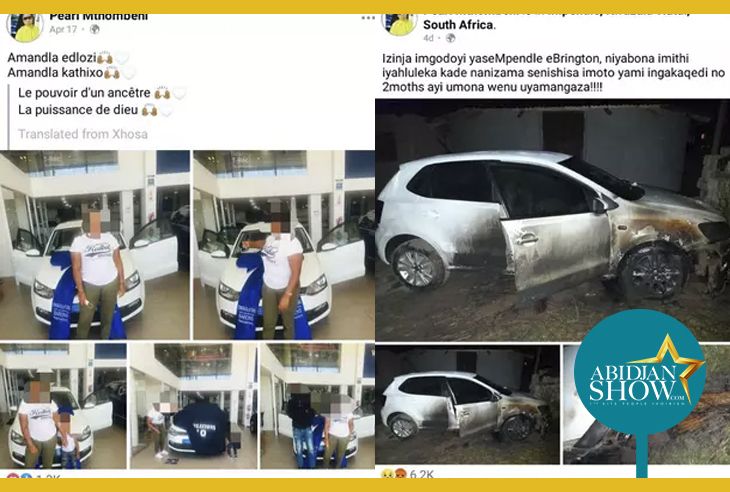
Task: Click the globe privacy icon beside 4d
Action: (x=450, y=38)
